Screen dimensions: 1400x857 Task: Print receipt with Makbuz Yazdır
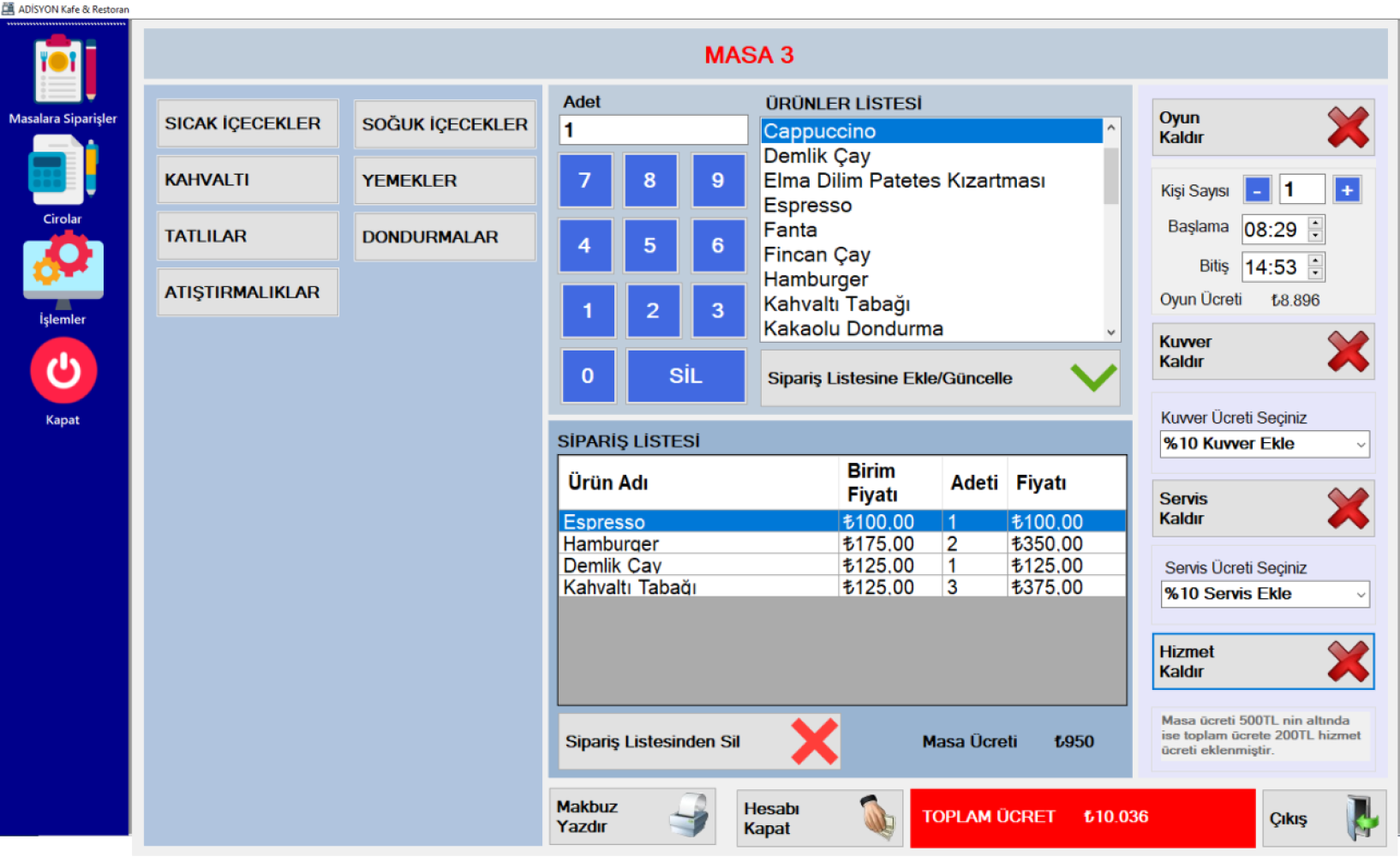(631, 817)
